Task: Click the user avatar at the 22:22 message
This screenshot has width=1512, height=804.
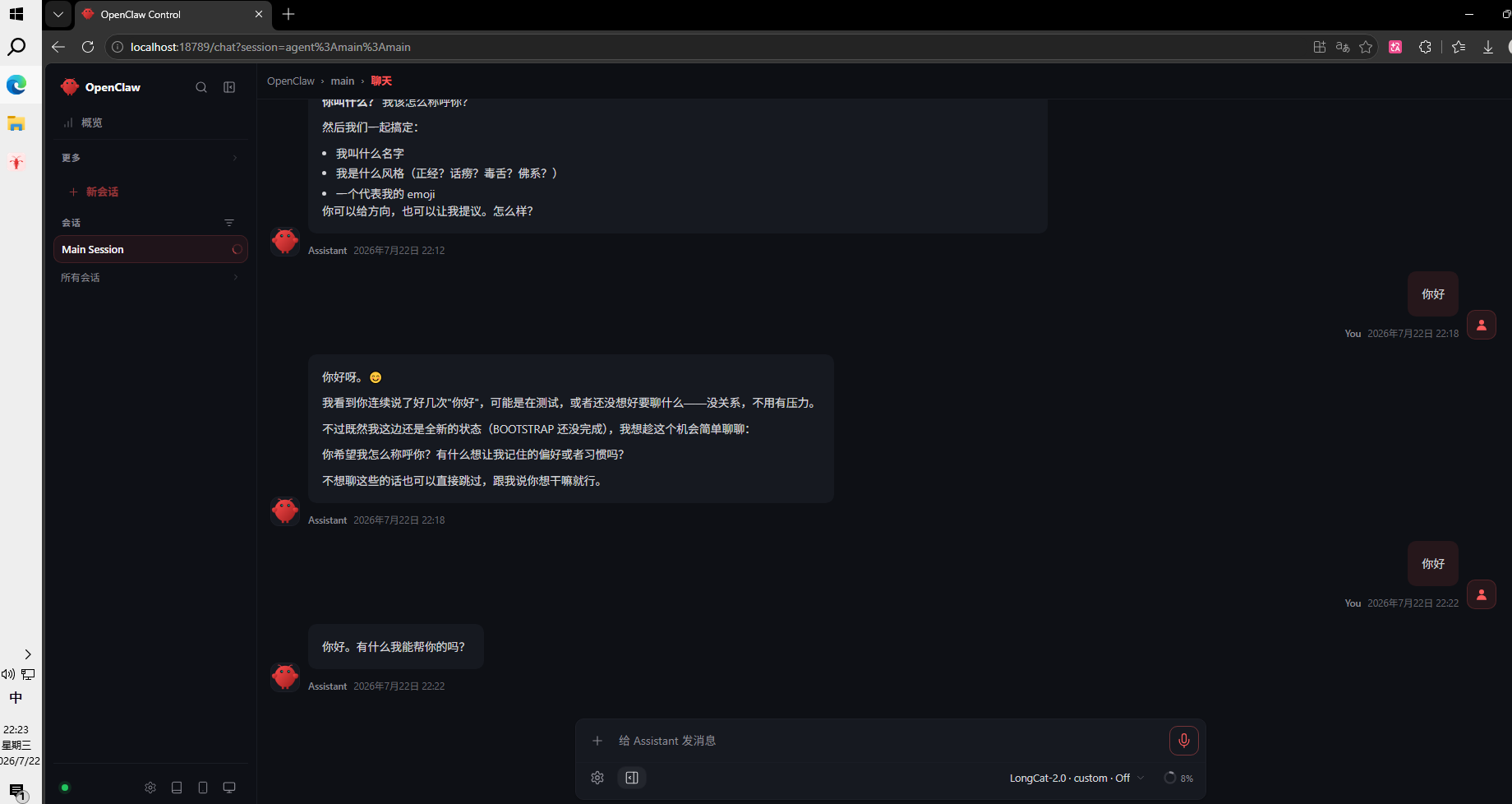Action: click(x=1482, y=594)
